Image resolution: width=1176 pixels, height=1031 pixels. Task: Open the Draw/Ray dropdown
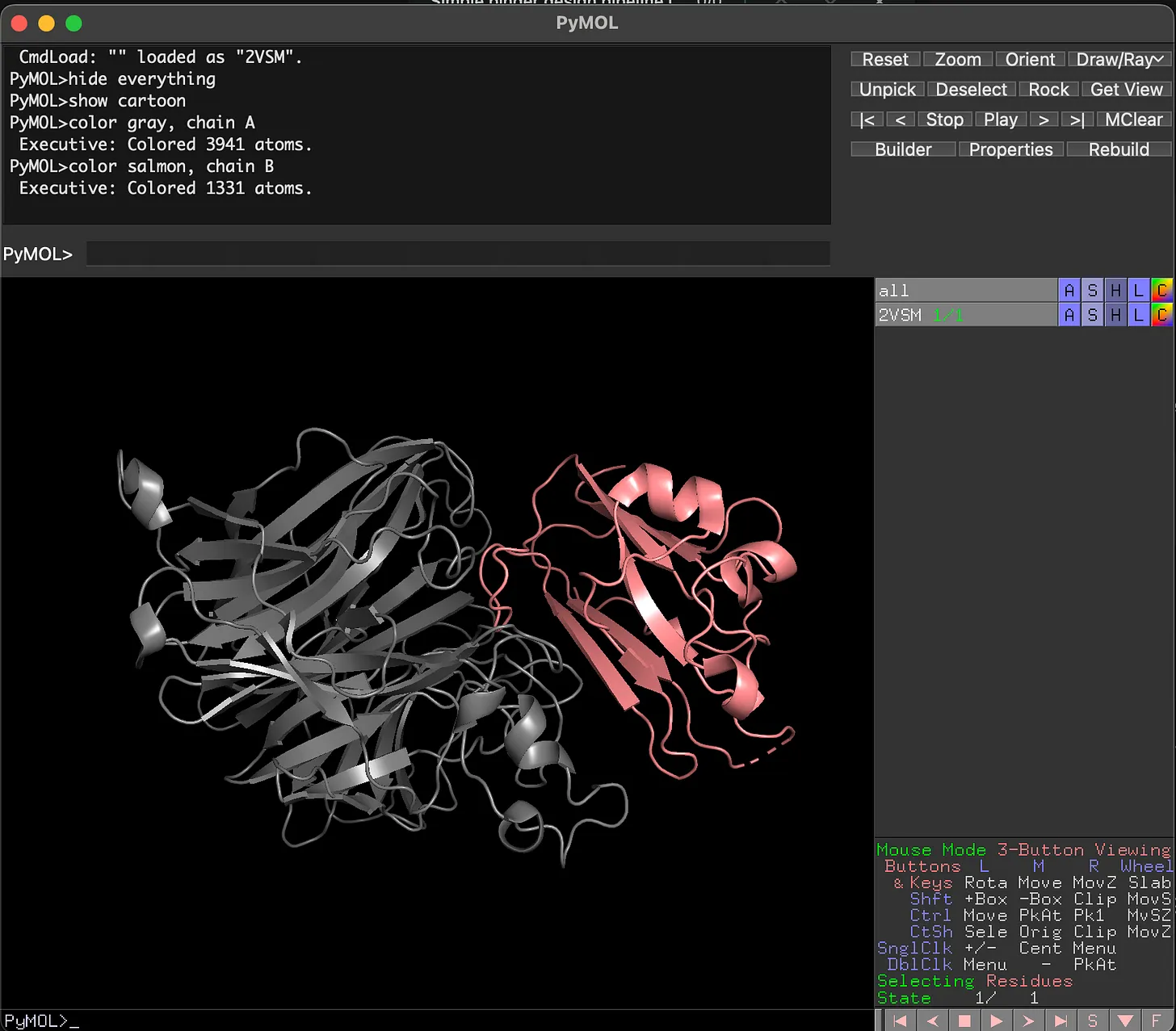pos(1119,59)
